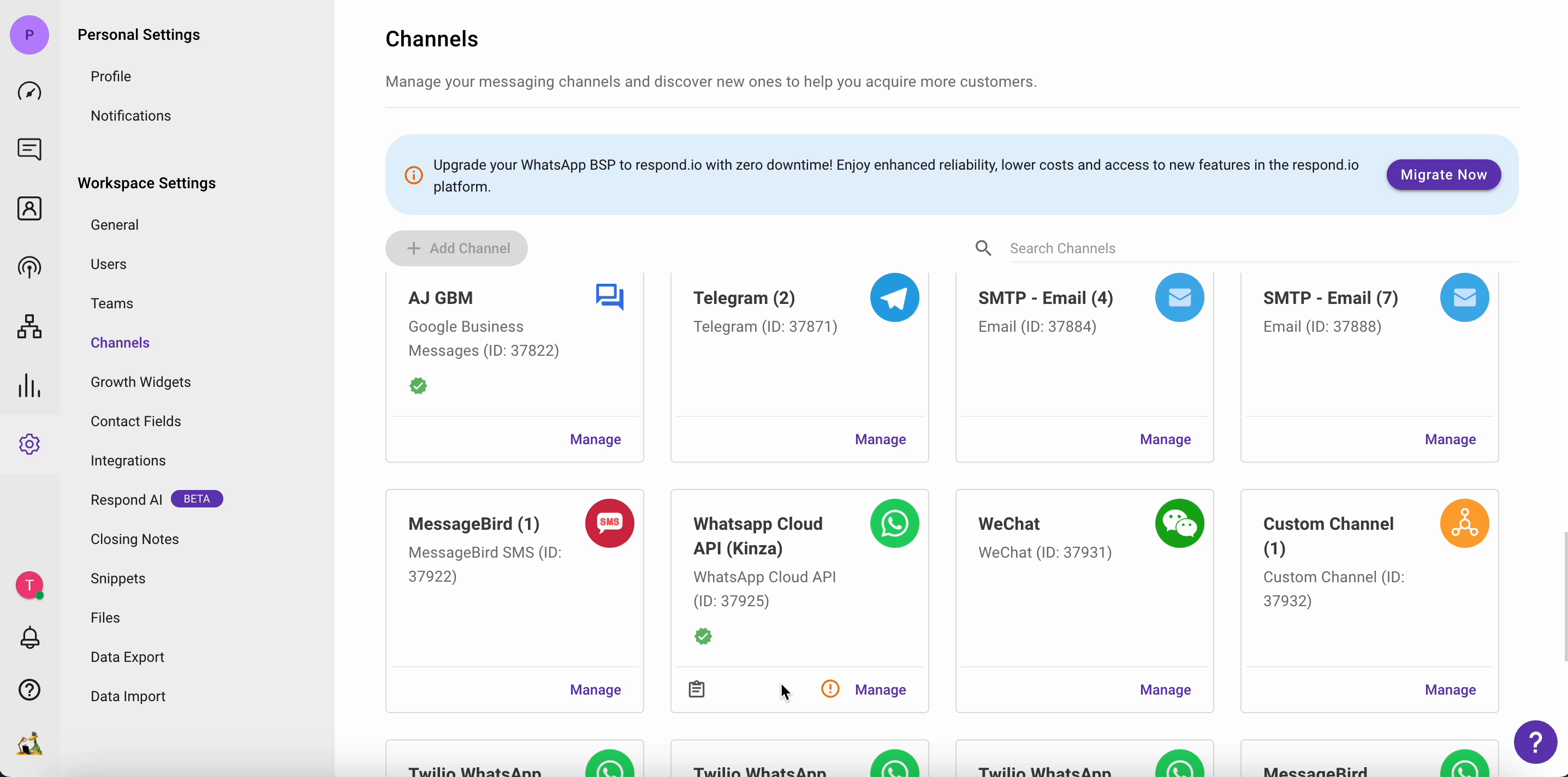
Task: Open the Dashboard speedometer icon in sidebar
Action: pyautogui.click(x=29, y=91)
